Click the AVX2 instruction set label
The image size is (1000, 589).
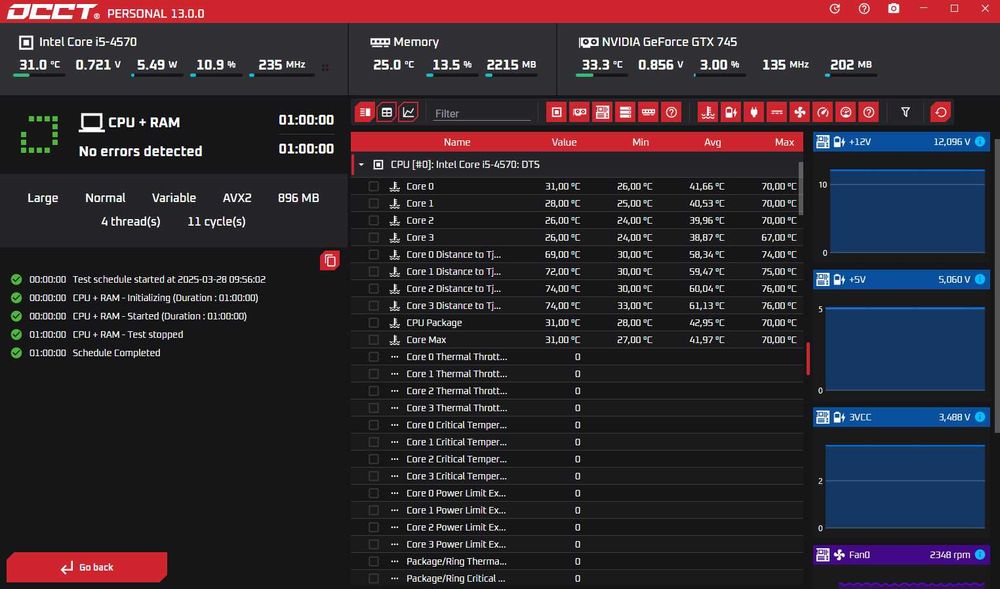(237, 198)
